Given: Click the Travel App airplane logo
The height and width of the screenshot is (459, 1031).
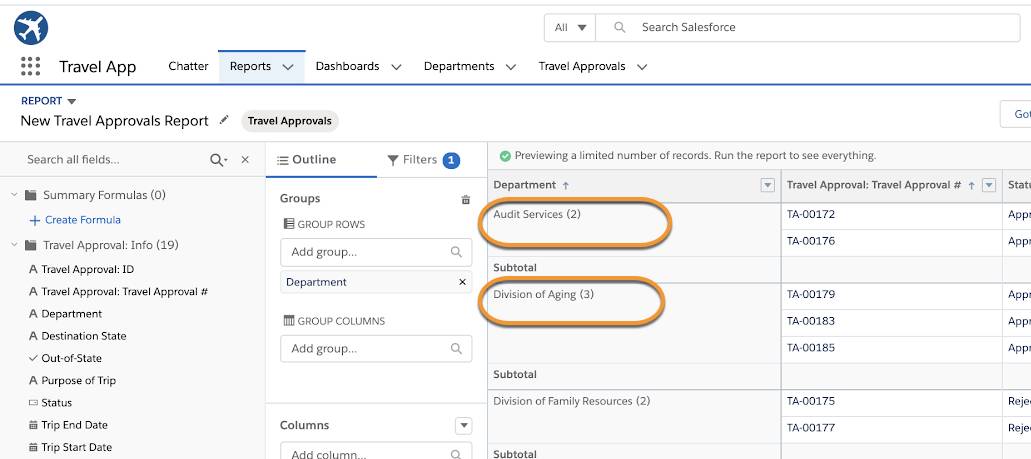Looking at the screenshot, I should (x=31, y=28).
